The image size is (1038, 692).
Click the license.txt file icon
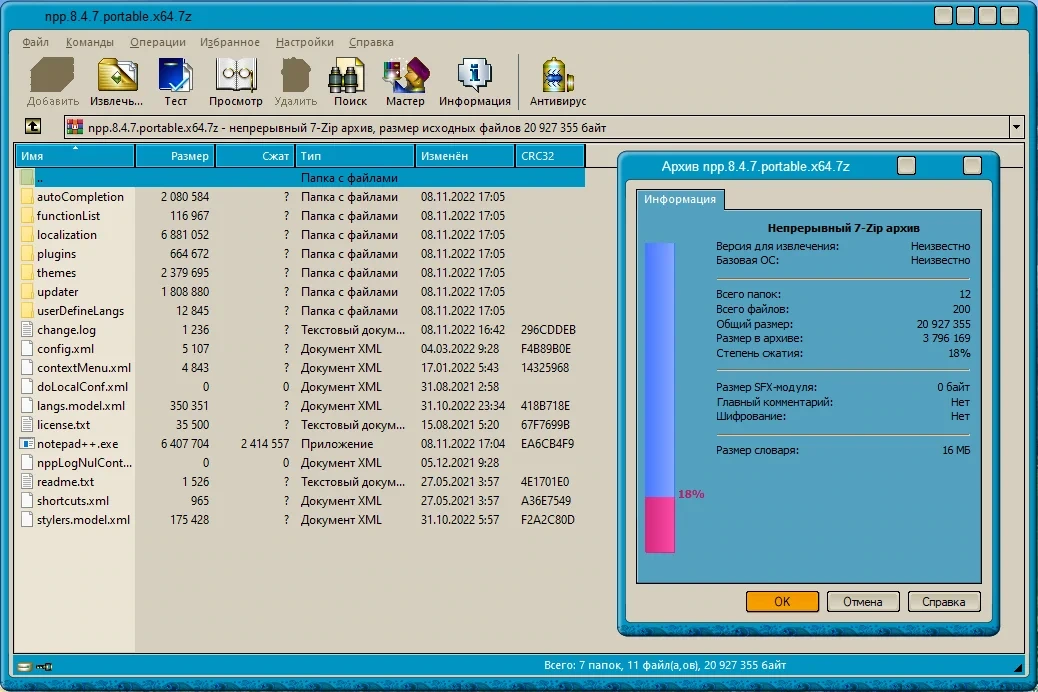(26, 424)
